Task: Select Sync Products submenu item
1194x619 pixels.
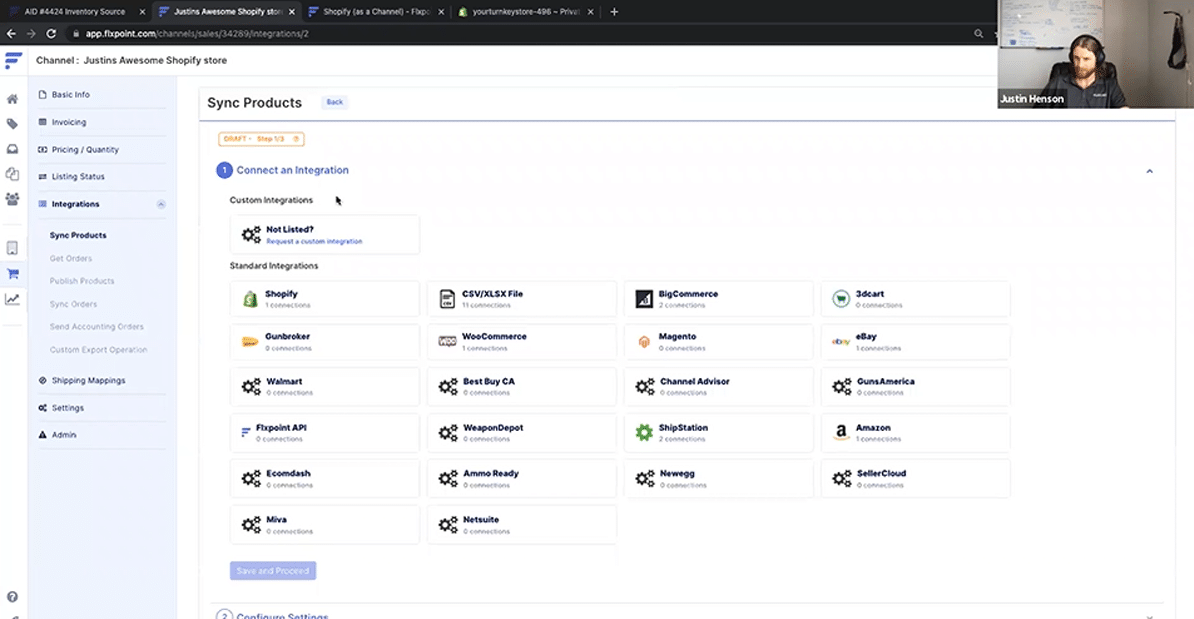Action: [78, 235]
